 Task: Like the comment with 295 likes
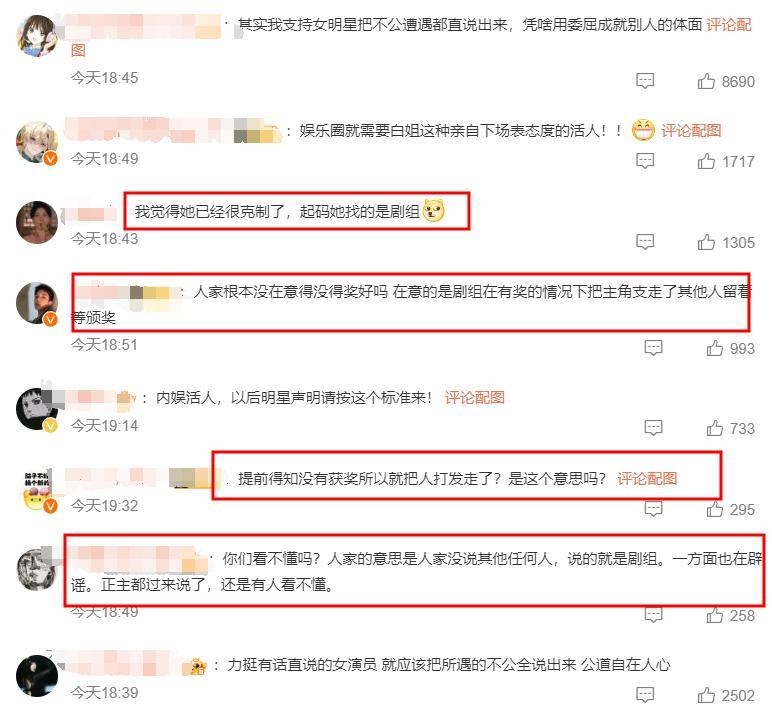714,509
